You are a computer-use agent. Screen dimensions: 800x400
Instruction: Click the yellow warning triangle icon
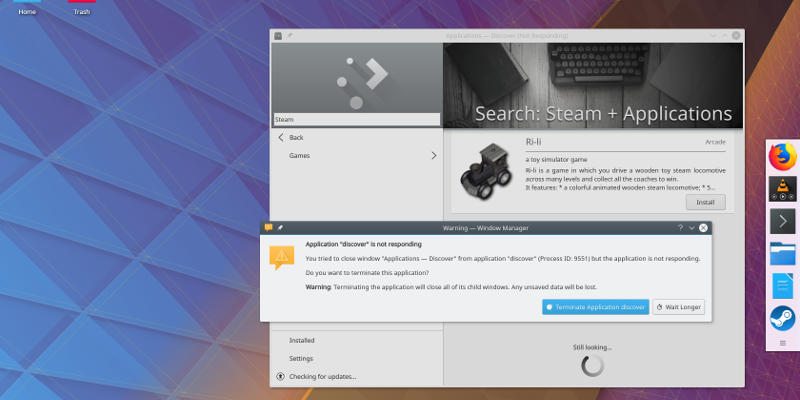point(282,258)
